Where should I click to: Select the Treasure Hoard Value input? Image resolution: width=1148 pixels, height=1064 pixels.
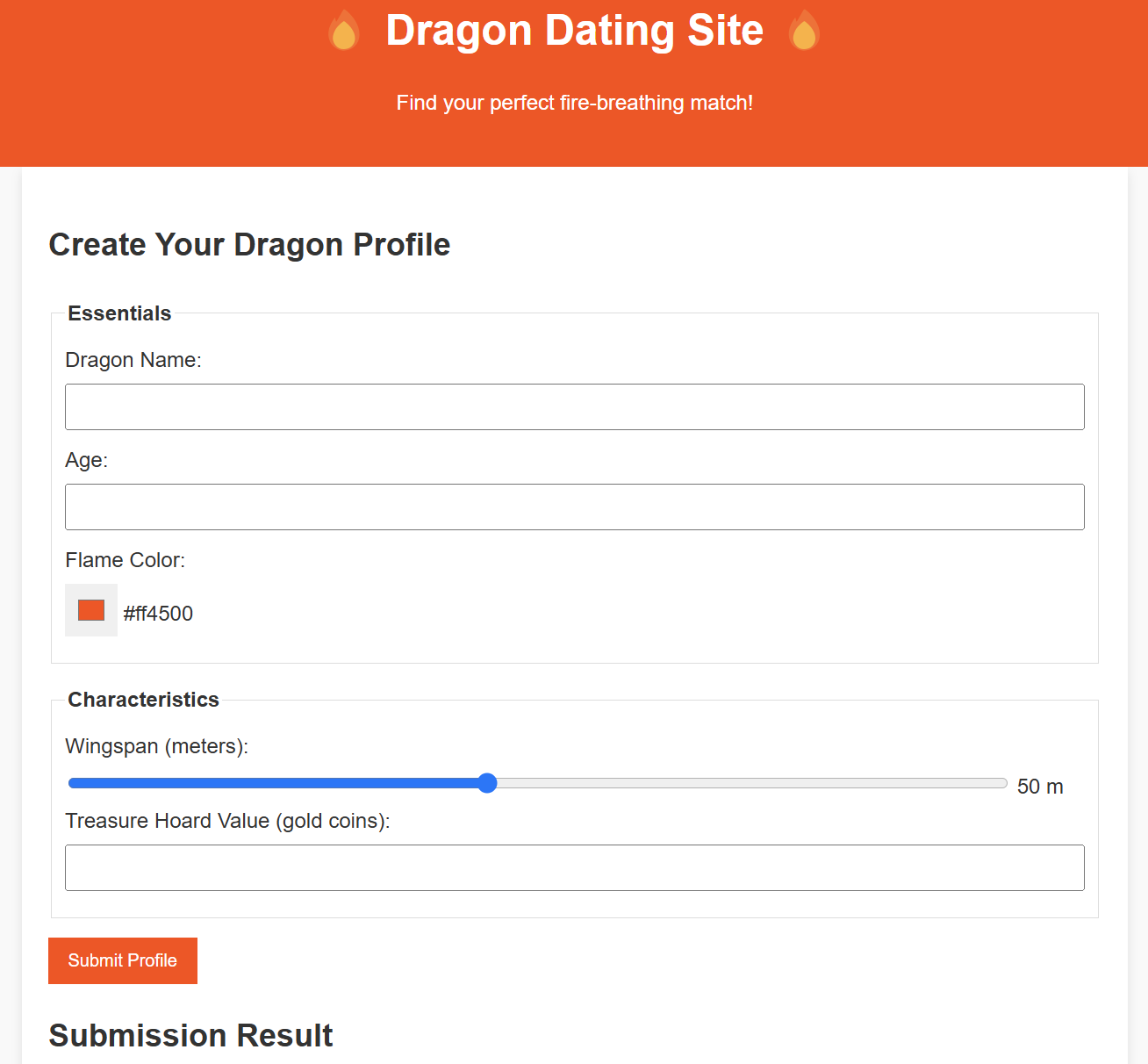(575, 867)
